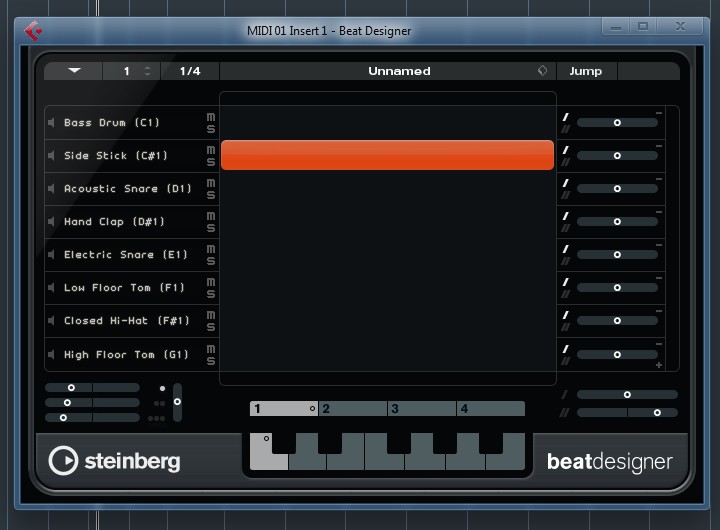
Task: Select swing 2 for Bass Drum lane
Action: [x=566, y=129]
